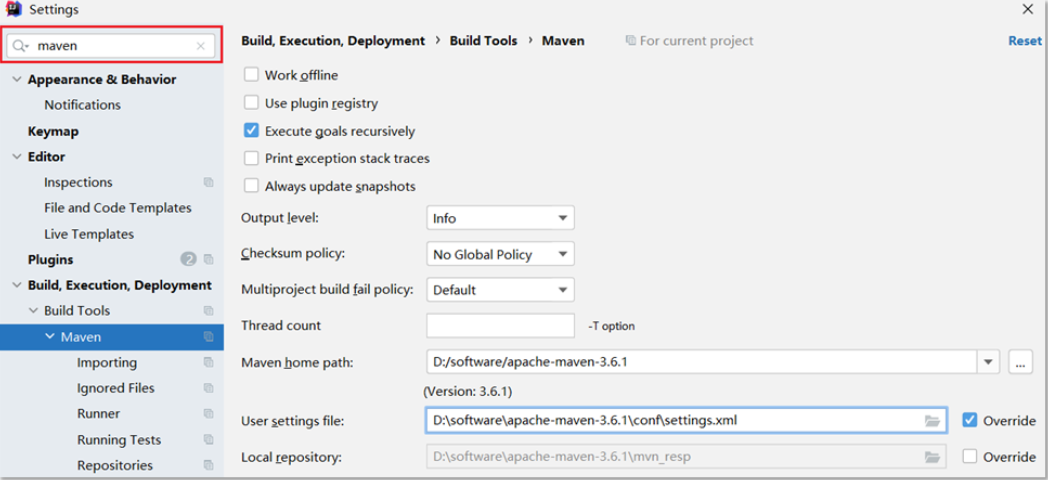
Task: Click project-level icon beside Repositories
Action: pyautogui.click(x=208, y=466)
